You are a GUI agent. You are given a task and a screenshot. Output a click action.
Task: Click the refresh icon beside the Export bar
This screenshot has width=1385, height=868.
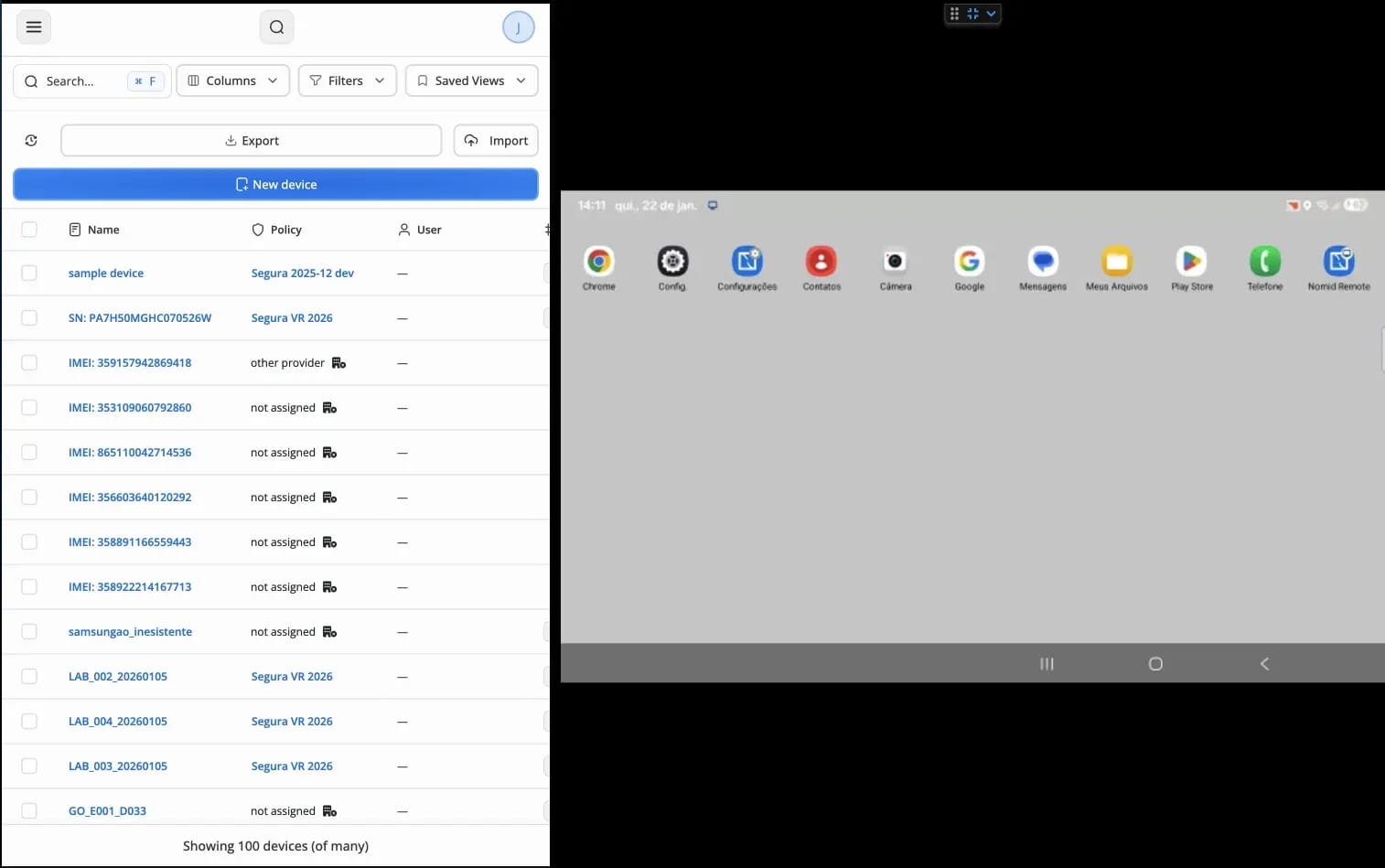[30, 140]
